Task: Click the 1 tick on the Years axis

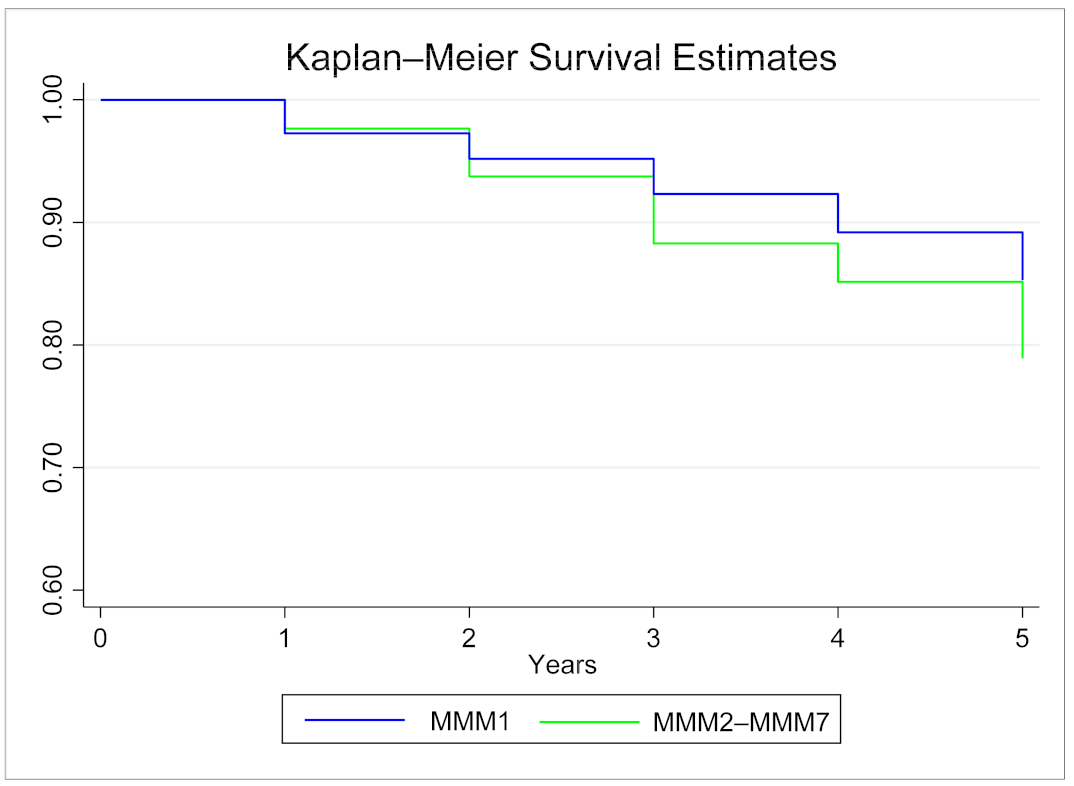Action: point(285,637)
